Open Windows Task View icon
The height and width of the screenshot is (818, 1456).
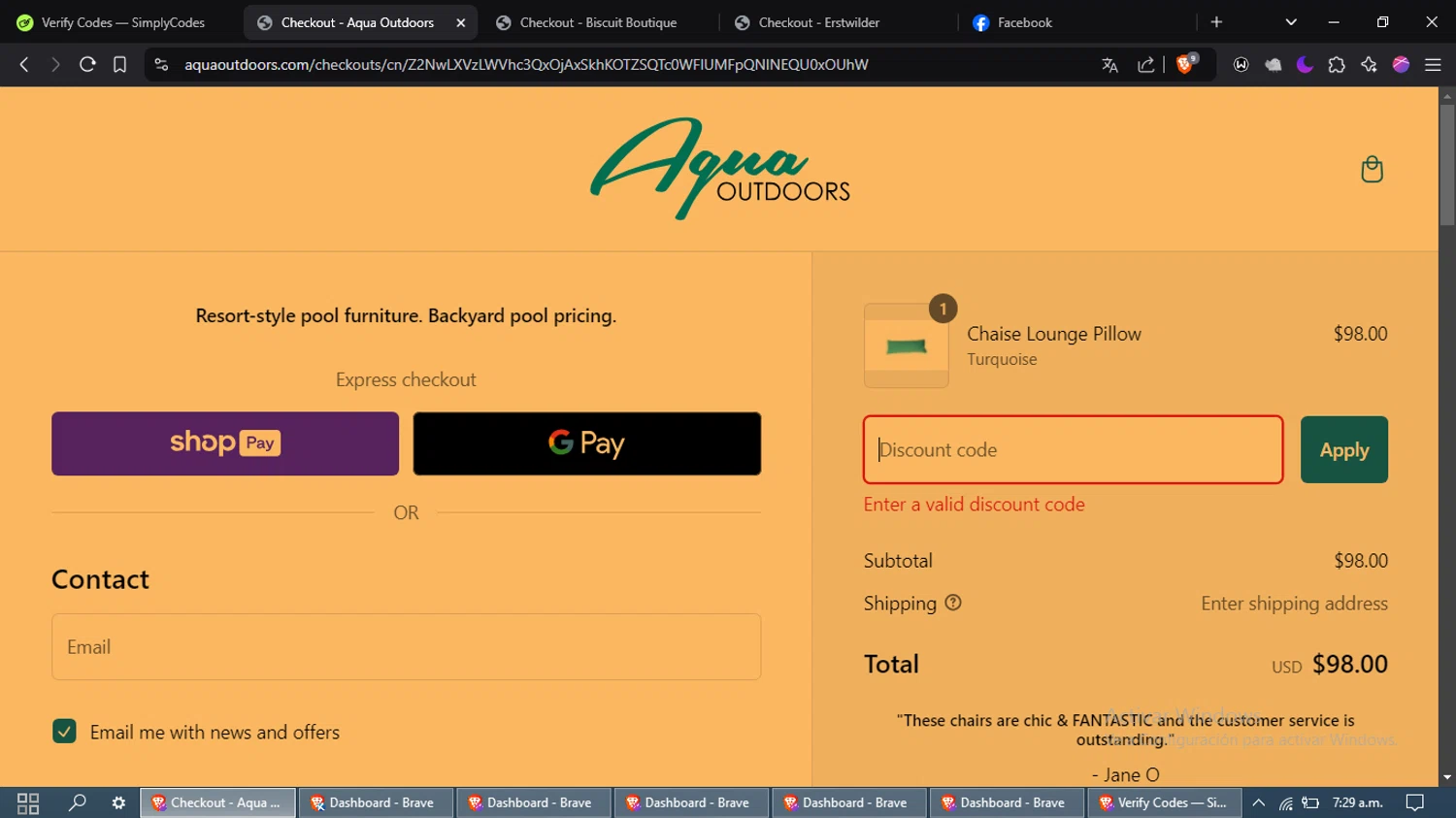click(28, 802)
